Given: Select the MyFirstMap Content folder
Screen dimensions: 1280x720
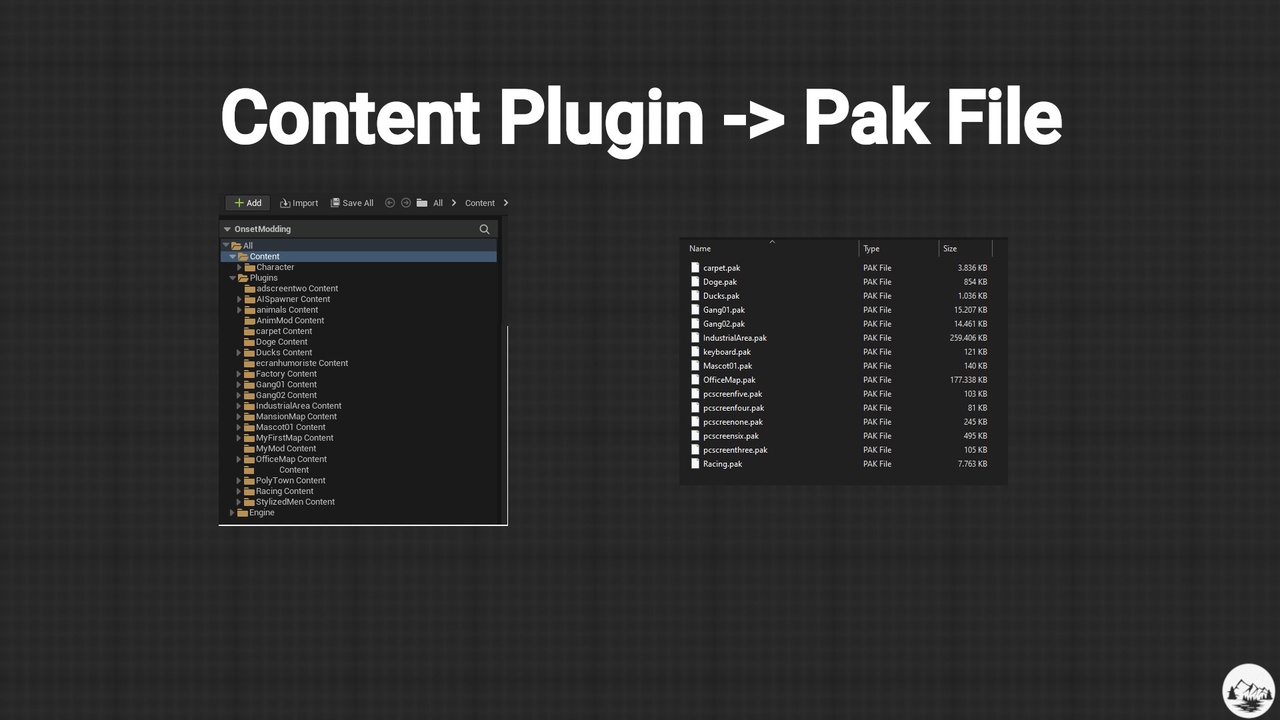Looking at the screenshot, I should [x=294, y=438].
